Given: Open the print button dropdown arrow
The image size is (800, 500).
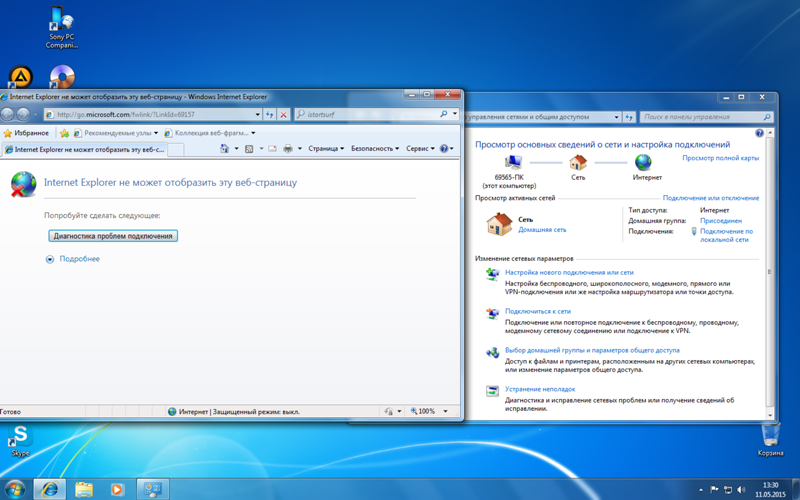Looking at the screenshot, I should point(299,148).
